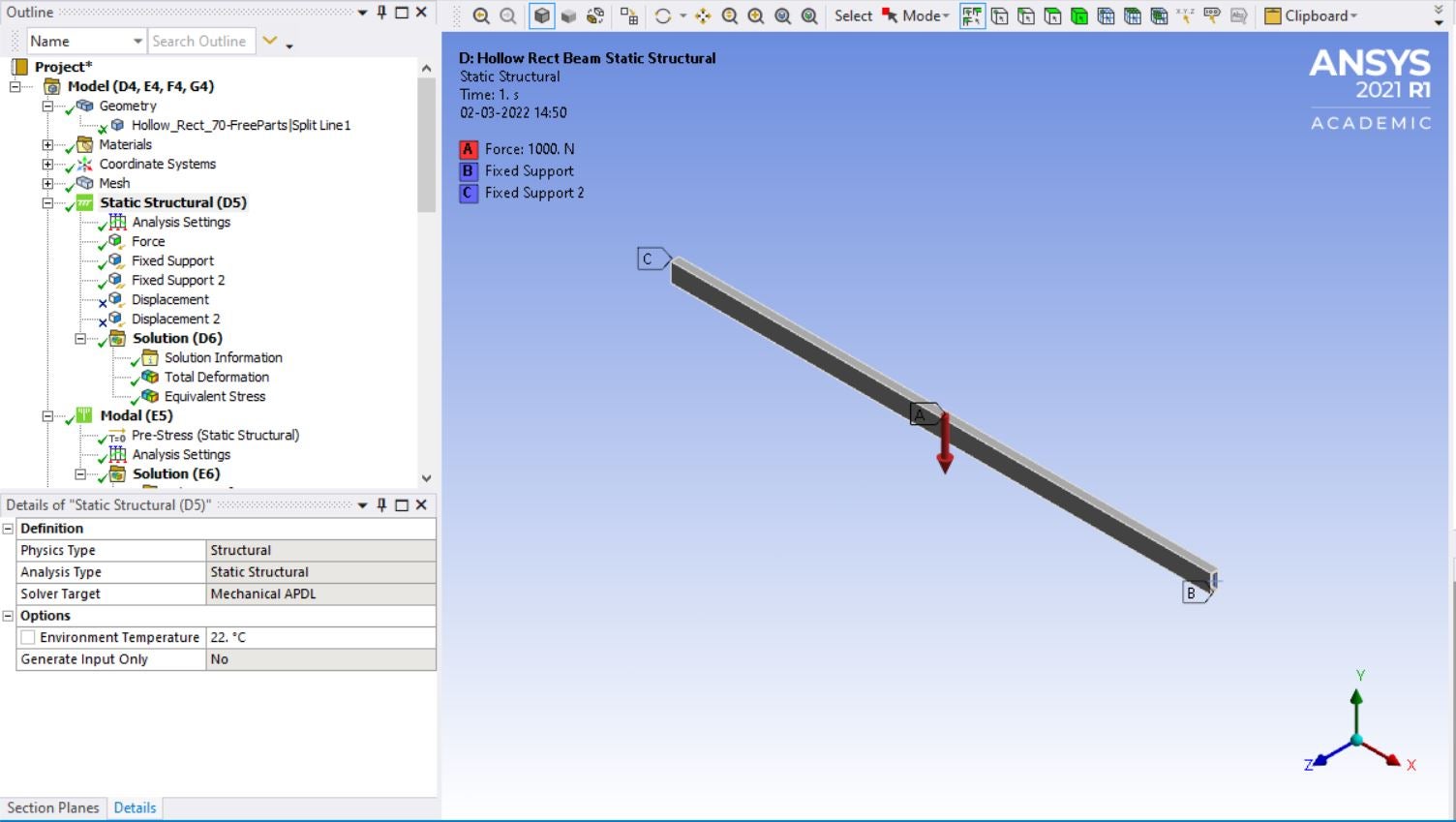The height and width of the screenshot is (822, 1456).
Task: Click the Rotate view tool icon
Action: coord(663,15)
